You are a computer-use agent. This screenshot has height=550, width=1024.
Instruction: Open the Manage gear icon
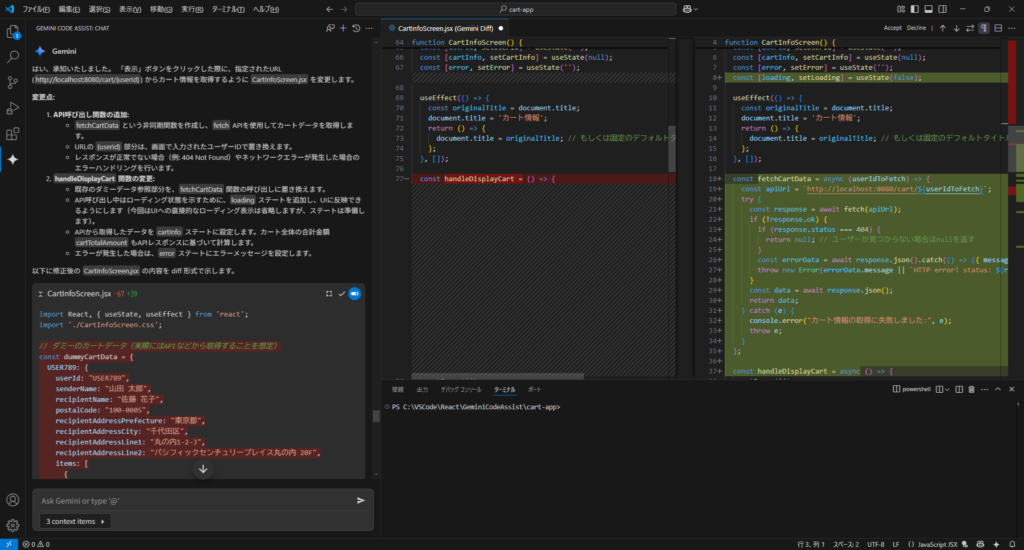(x=12, y=525)
